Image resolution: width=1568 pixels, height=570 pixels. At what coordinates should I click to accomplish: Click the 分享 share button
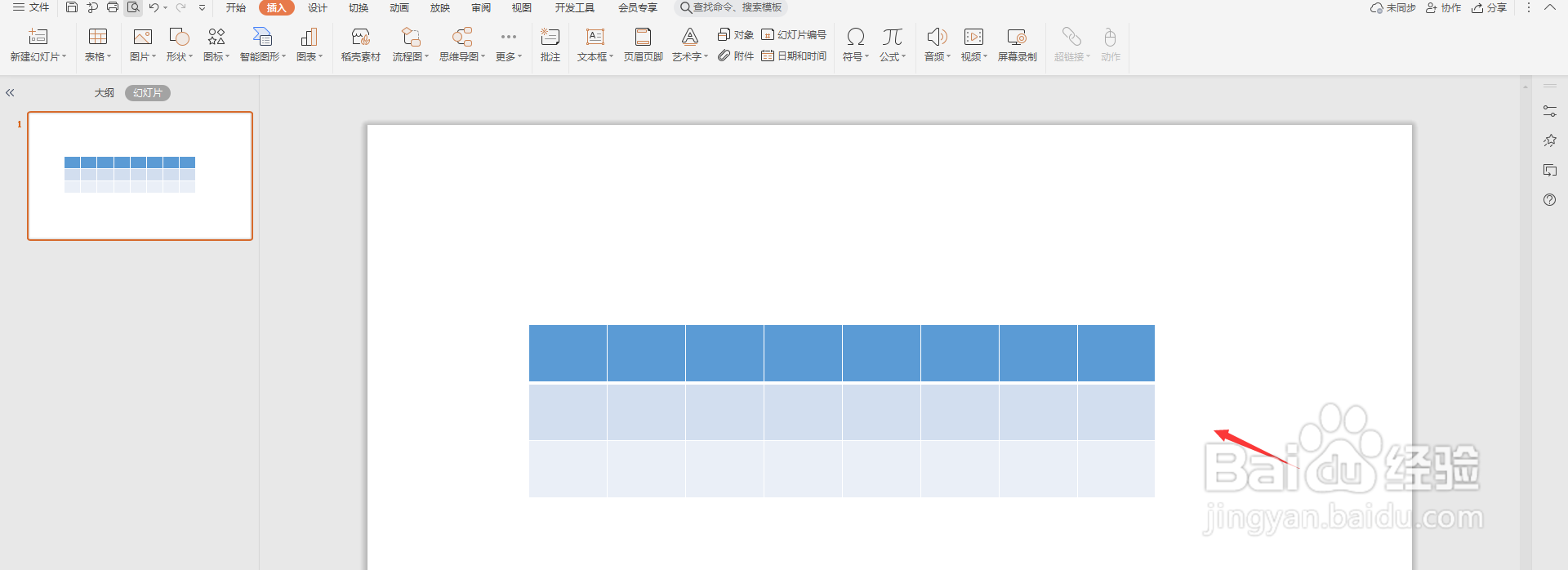click(1490, 7)
